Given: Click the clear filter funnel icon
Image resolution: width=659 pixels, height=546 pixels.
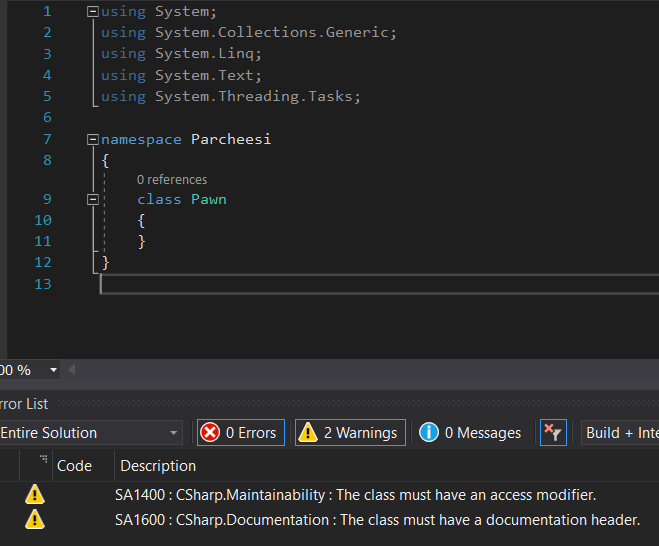Looking at the screenshot, I should click(553, 433).
